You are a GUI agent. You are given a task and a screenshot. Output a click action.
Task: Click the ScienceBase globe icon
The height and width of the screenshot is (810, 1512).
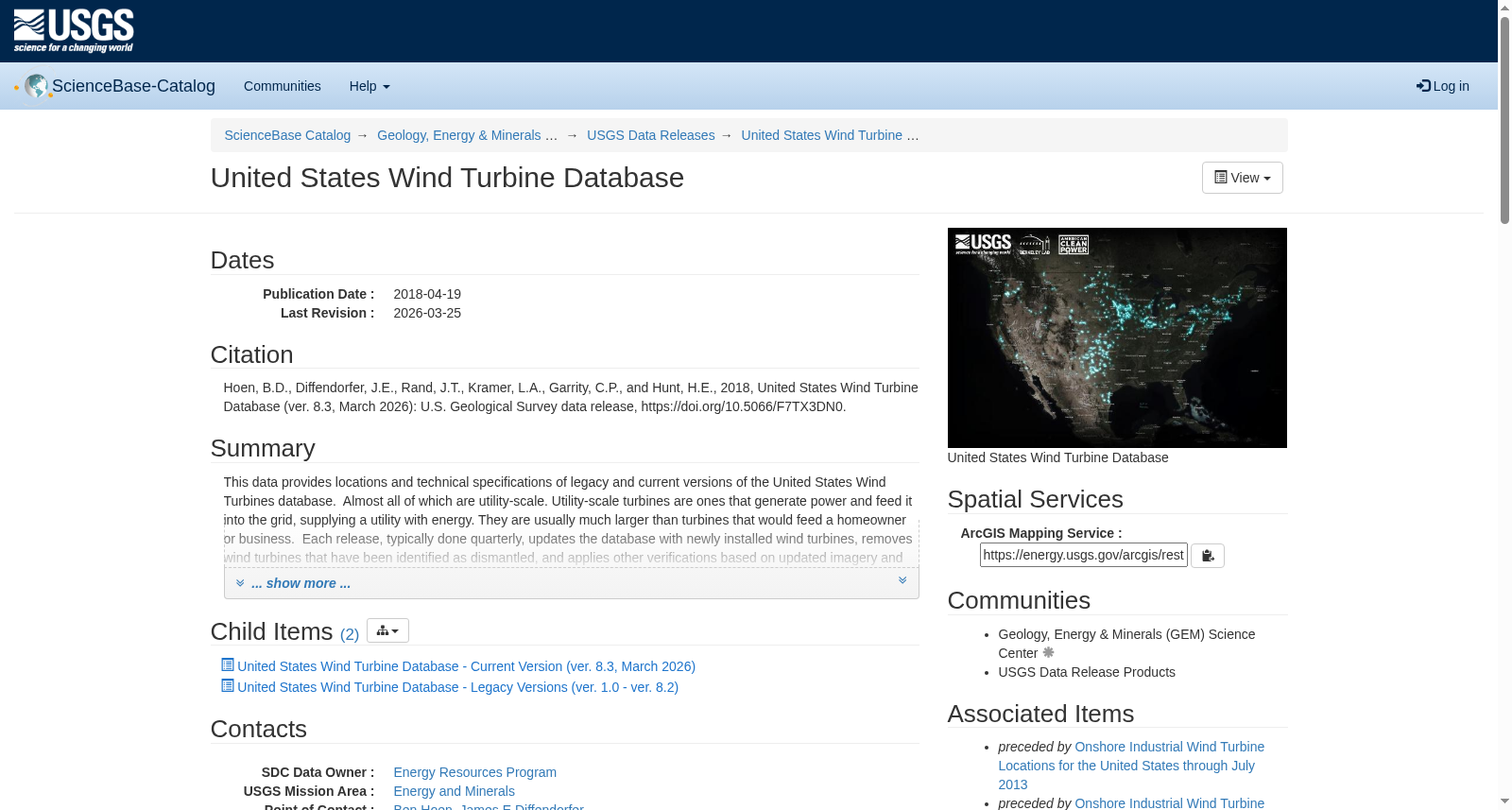pos(36,86)
